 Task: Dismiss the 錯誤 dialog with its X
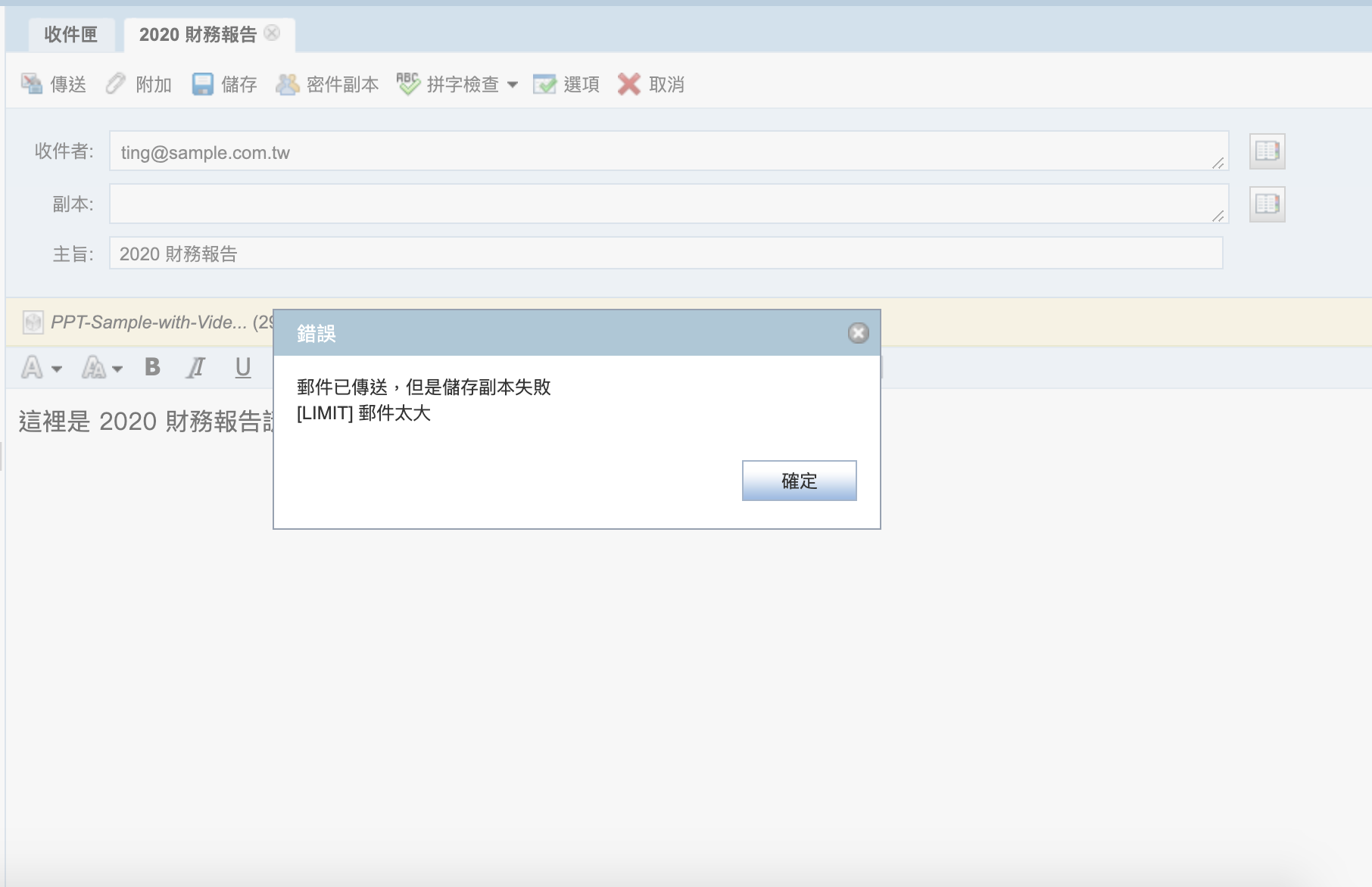point(858,333)
